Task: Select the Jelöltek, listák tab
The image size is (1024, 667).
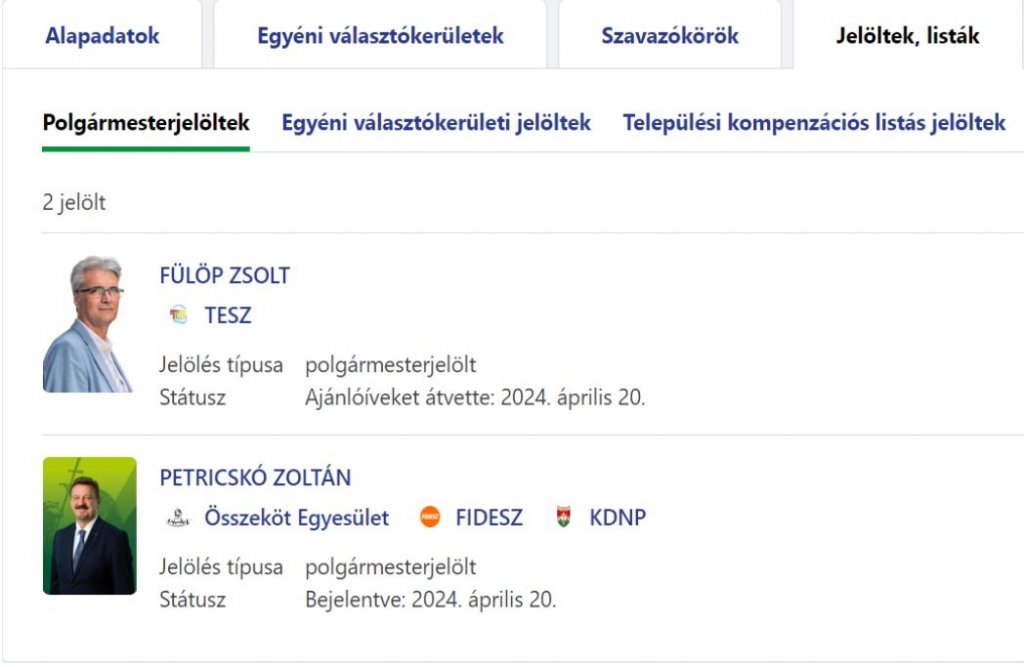Action: pyautogui.click(x=908, y=35)
